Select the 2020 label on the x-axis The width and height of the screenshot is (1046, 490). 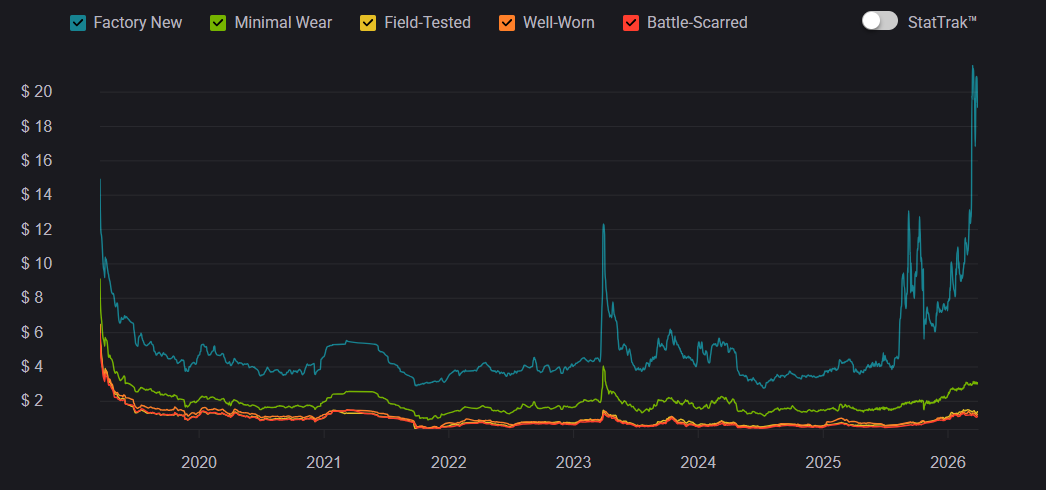(x=198, y=463)
